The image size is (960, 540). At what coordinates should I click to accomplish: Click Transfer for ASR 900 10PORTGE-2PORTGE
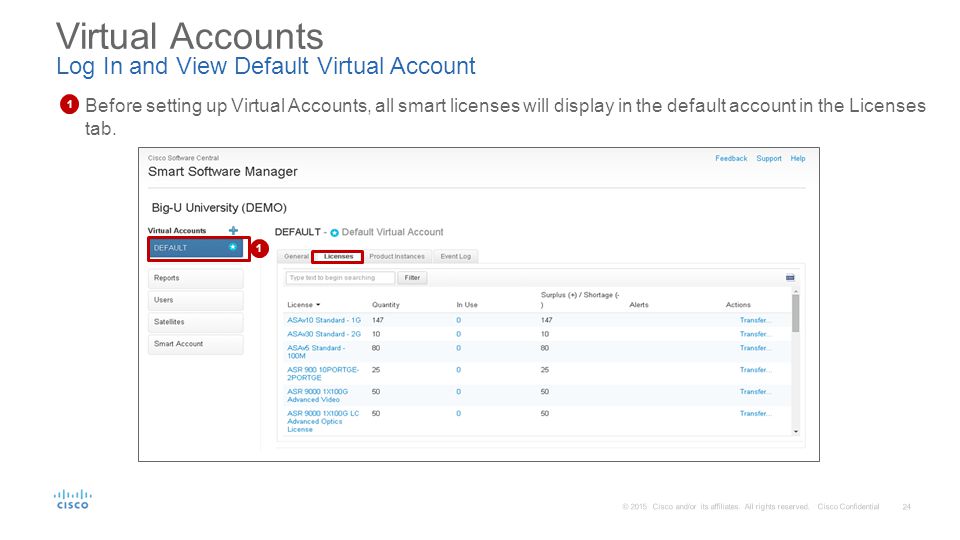click(x=755, y=370)
